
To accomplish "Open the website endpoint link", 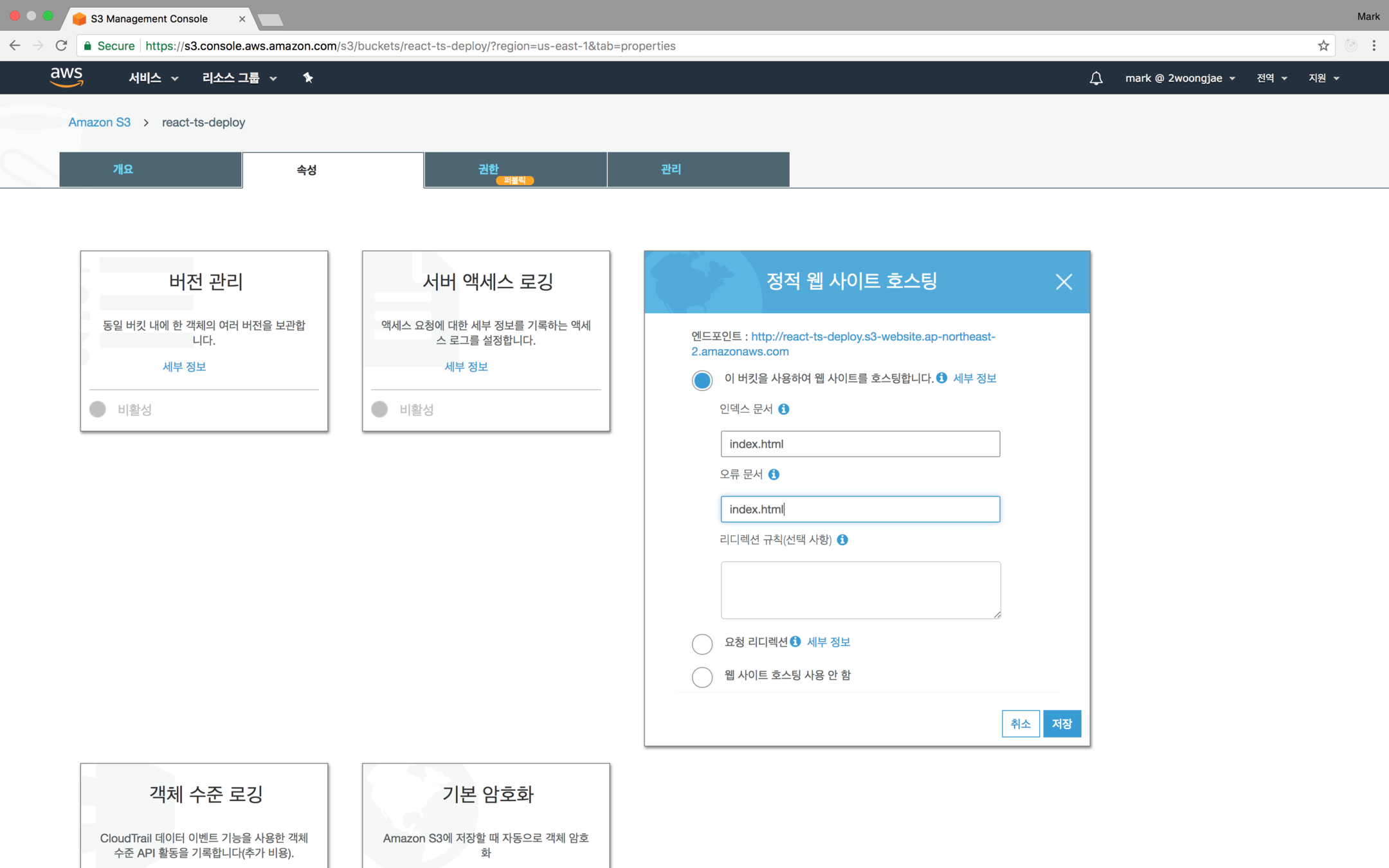I will point(873,336).
